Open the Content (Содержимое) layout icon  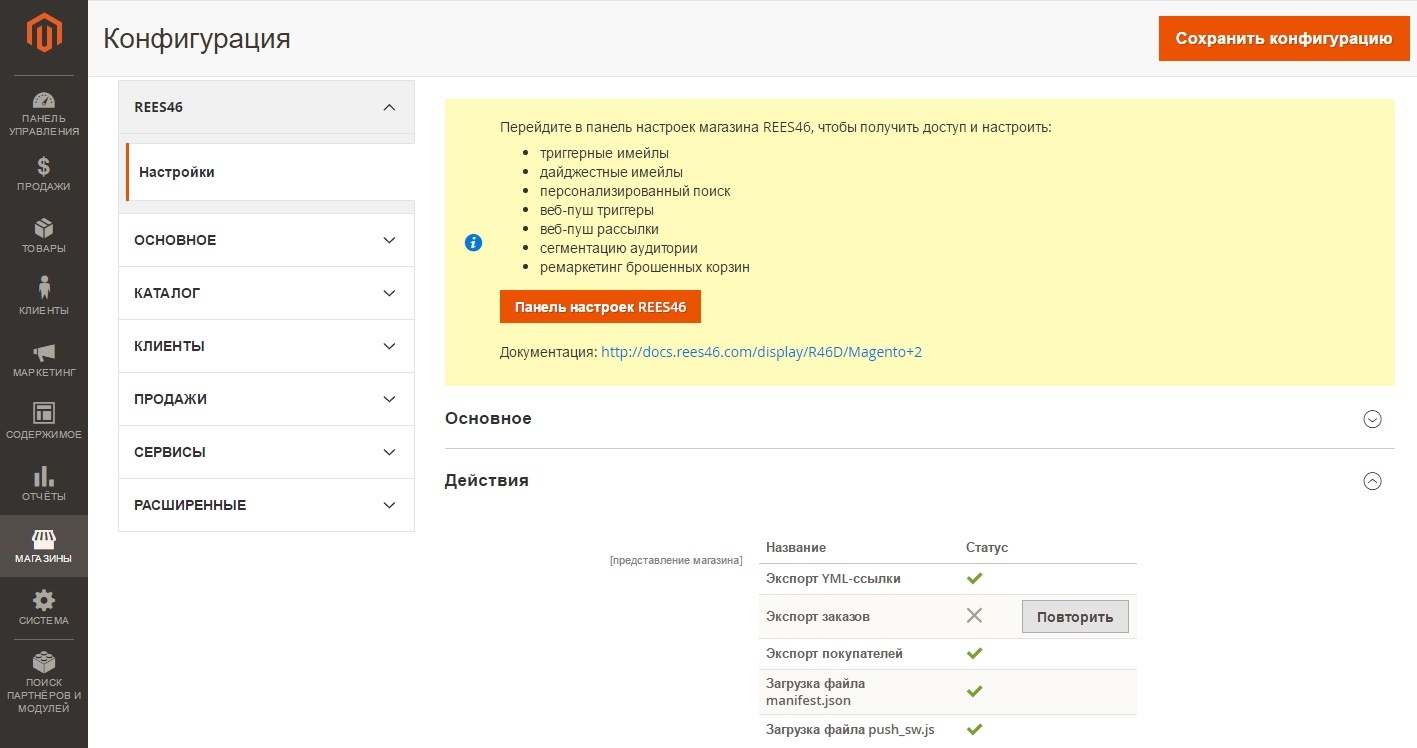44,414
